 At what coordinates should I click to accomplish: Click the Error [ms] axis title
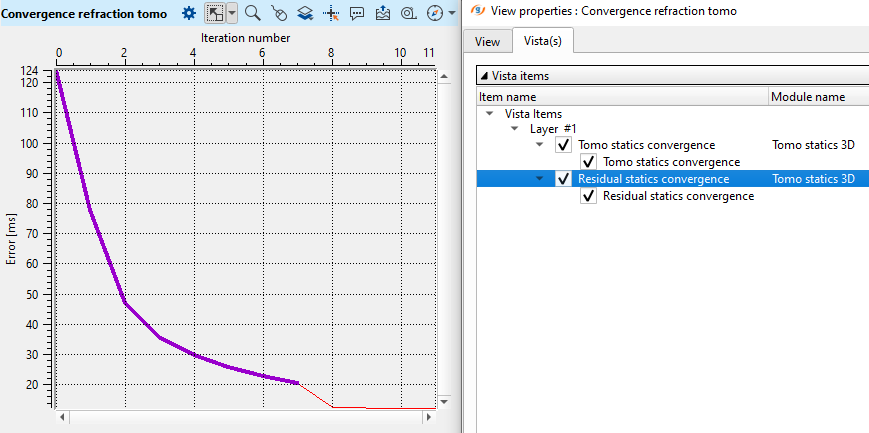coord(13,241)
